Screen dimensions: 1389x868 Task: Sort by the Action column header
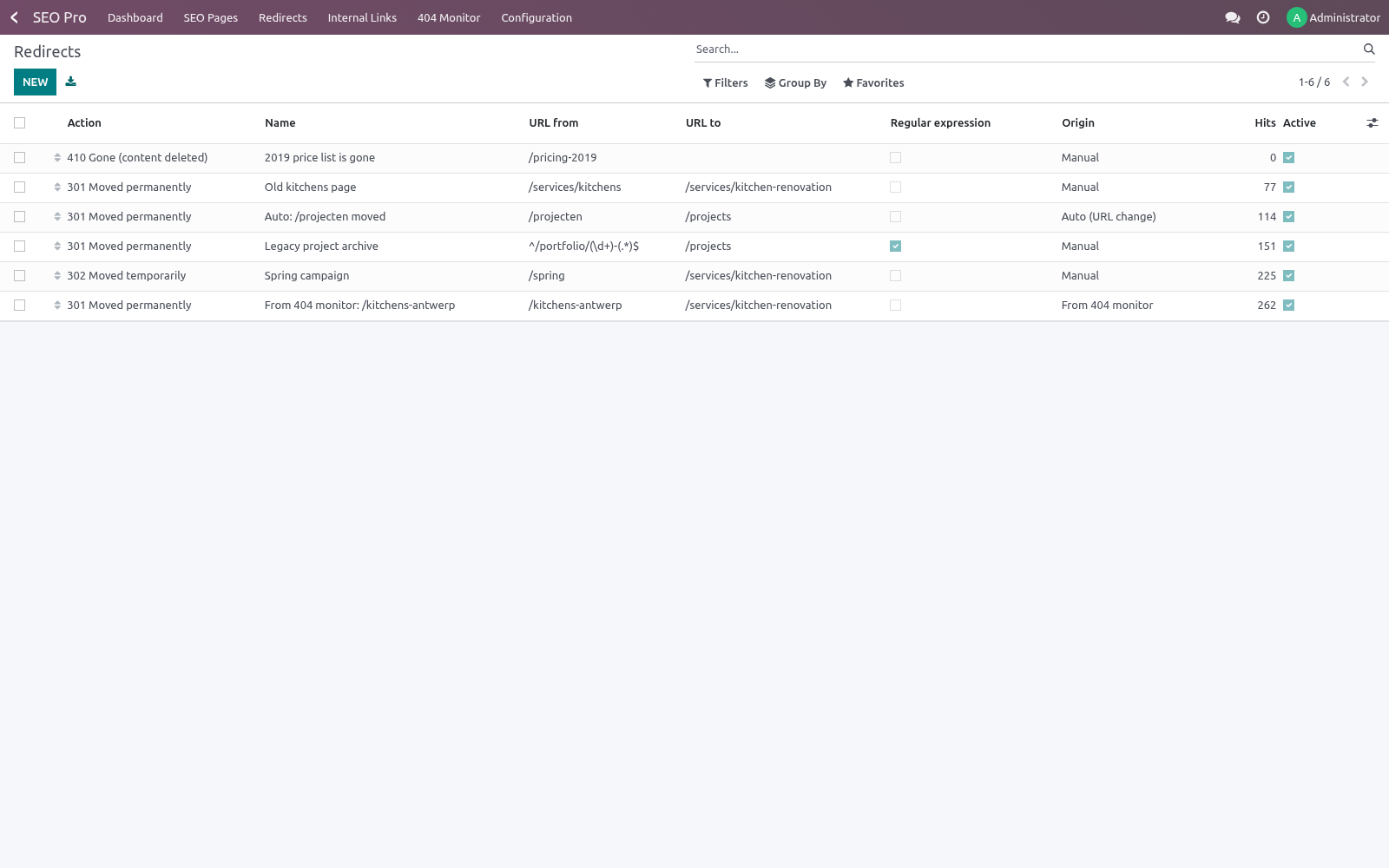(x=84, y=123)
